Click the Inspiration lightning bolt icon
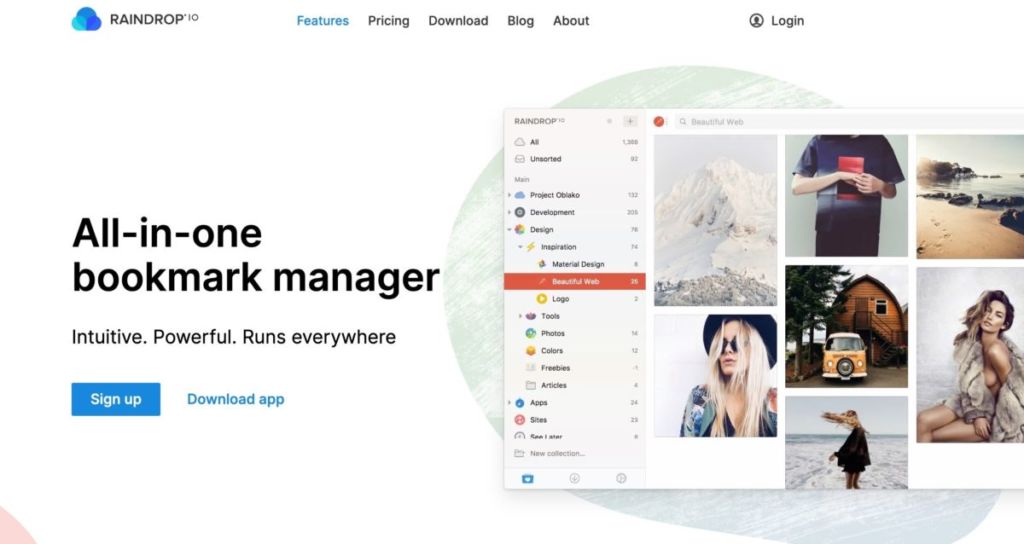The height and width of the screenshot is (544, 1024). 531,247
